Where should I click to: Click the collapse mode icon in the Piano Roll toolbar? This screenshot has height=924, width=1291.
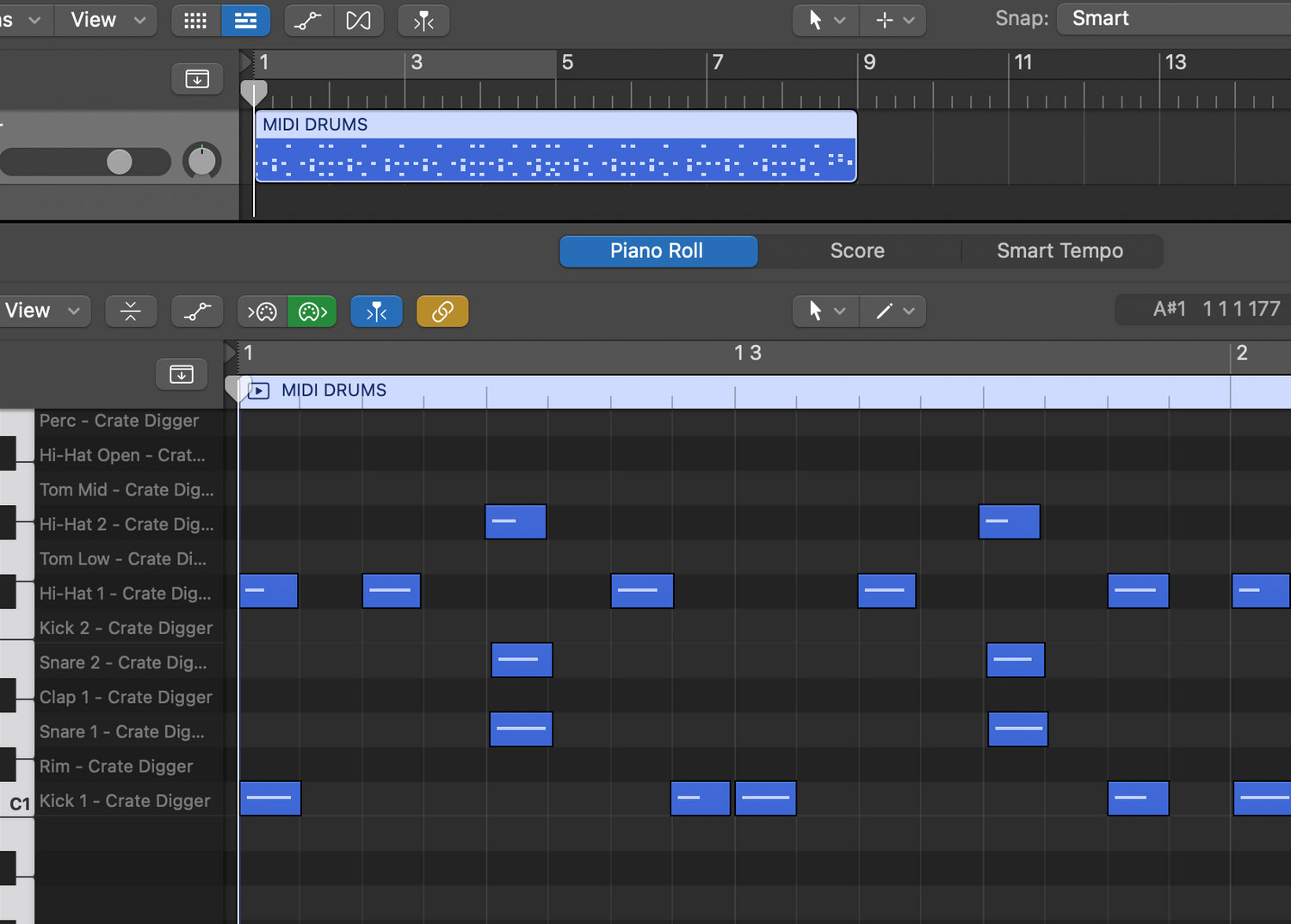point(131,311)
